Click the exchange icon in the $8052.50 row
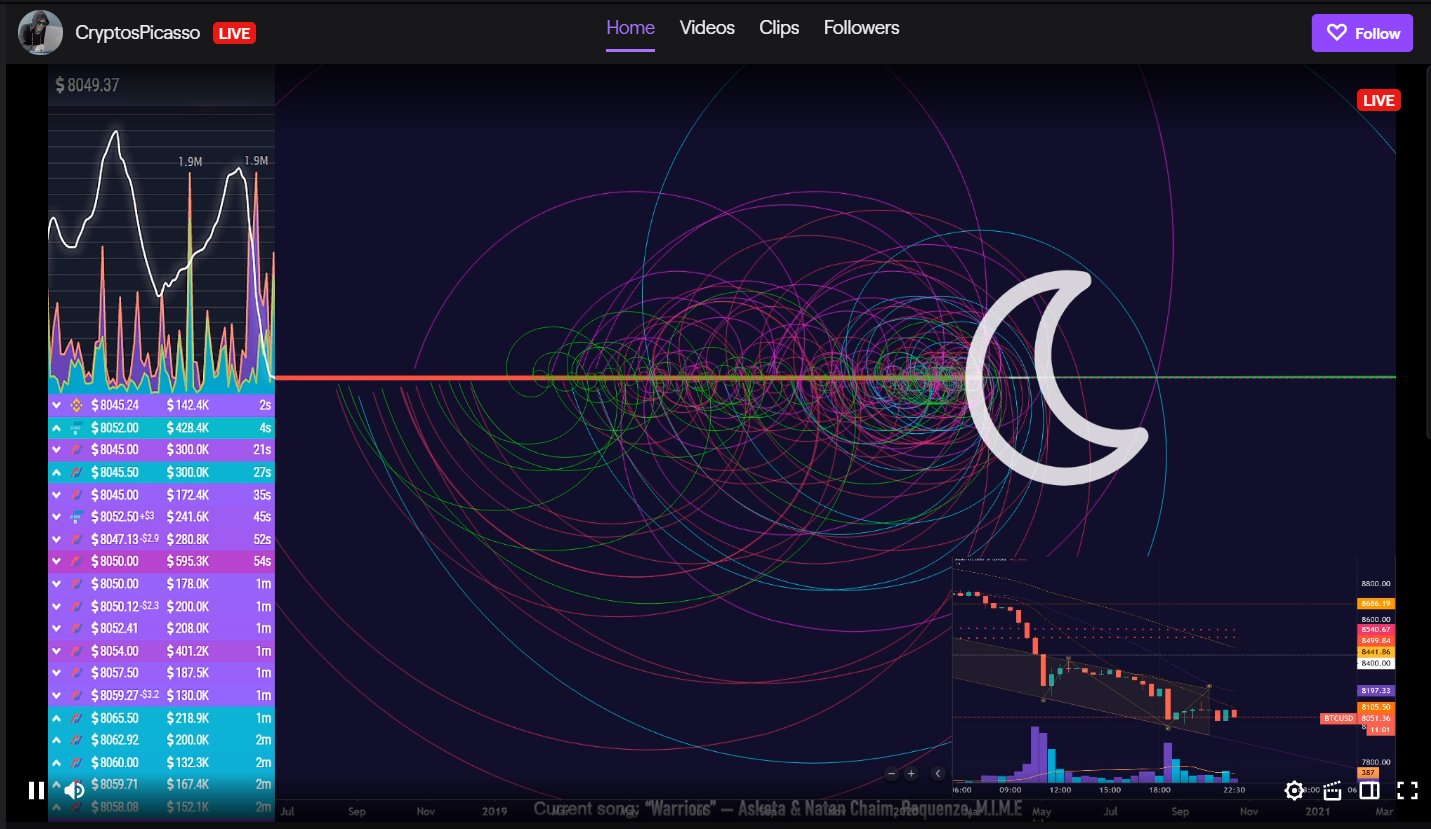The image size is (1431, 829). click(78, 517)
